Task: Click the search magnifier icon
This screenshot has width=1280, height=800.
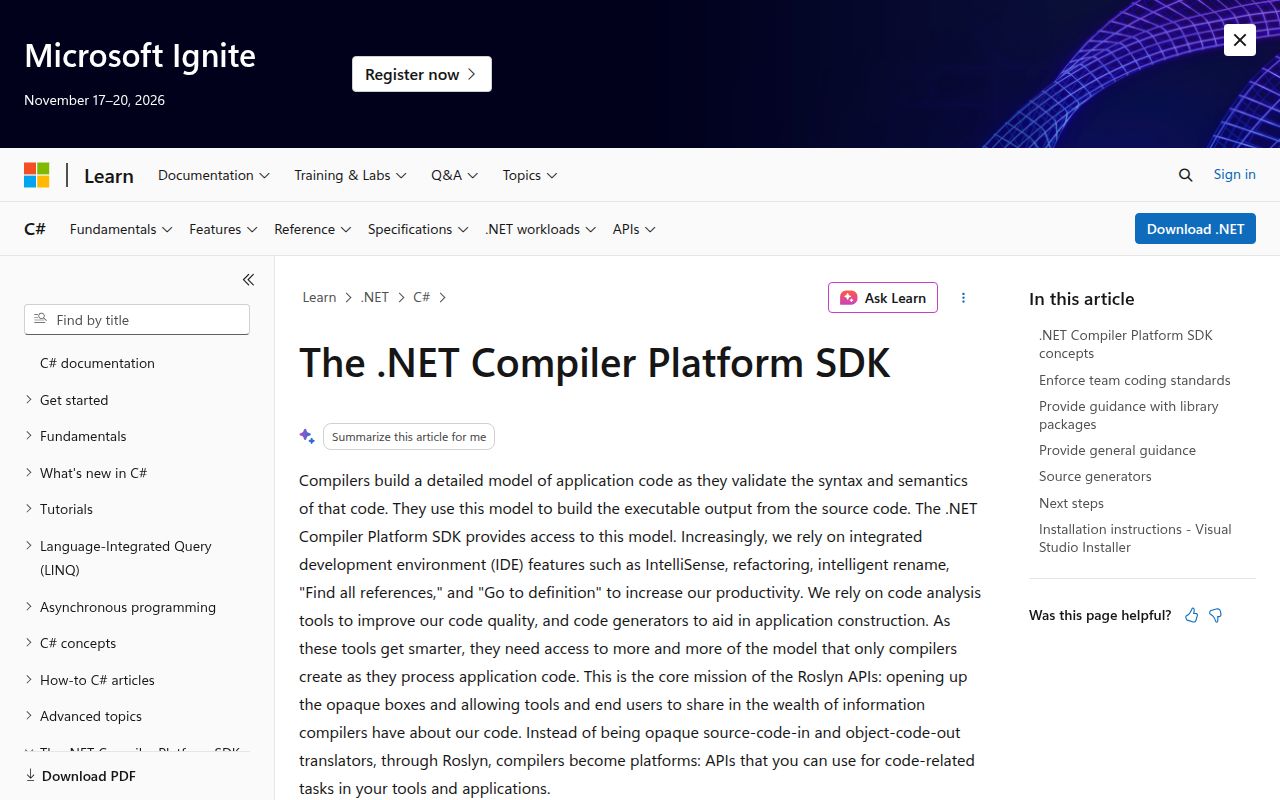Action: (1186, 175)
